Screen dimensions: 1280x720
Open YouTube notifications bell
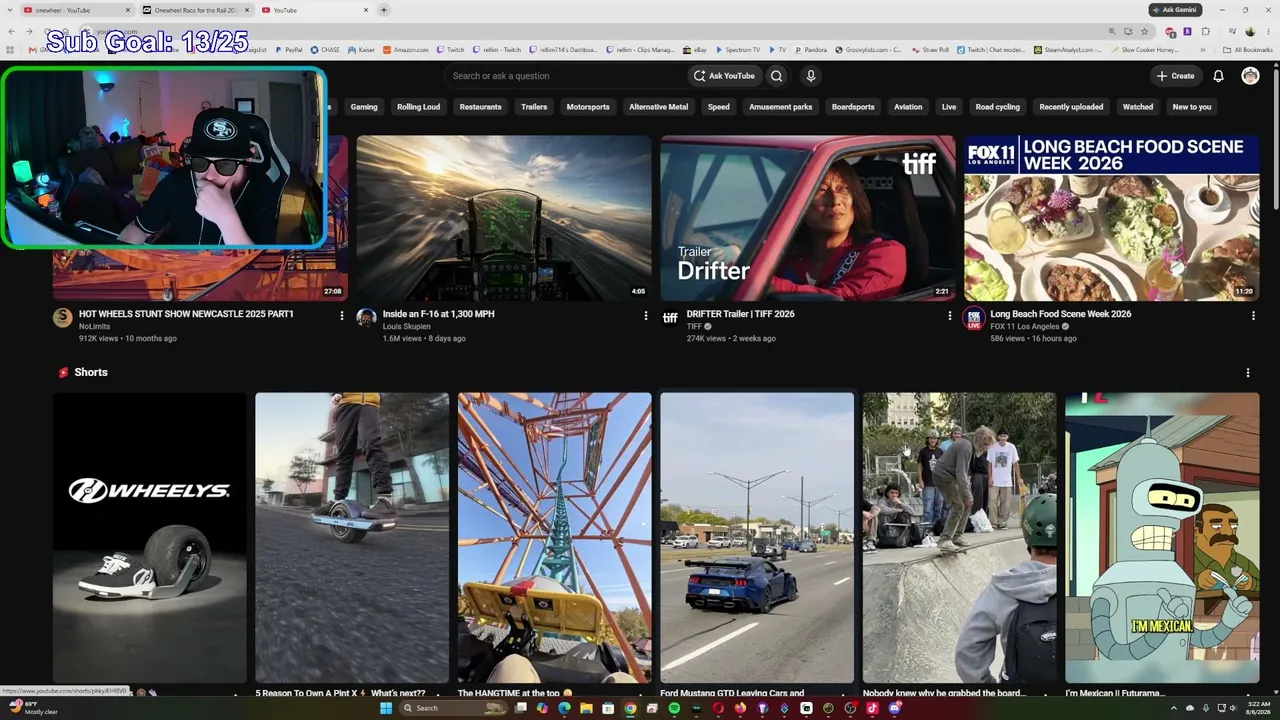click(1218, 76)
